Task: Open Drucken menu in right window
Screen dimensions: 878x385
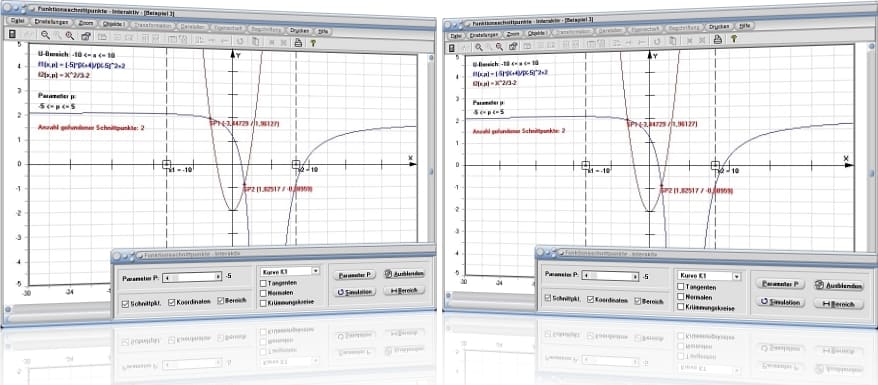Action: [x=719, y=26]
